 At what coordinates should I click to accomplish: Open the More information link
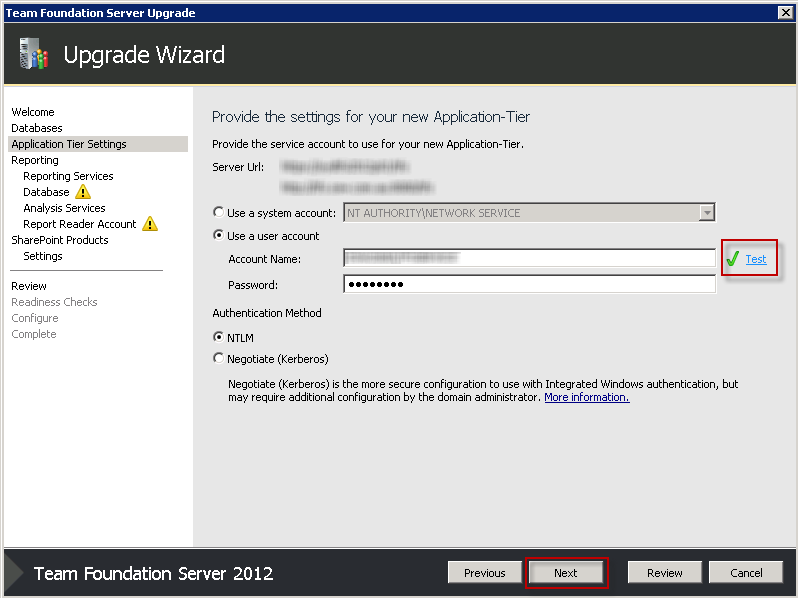(587, 397)
